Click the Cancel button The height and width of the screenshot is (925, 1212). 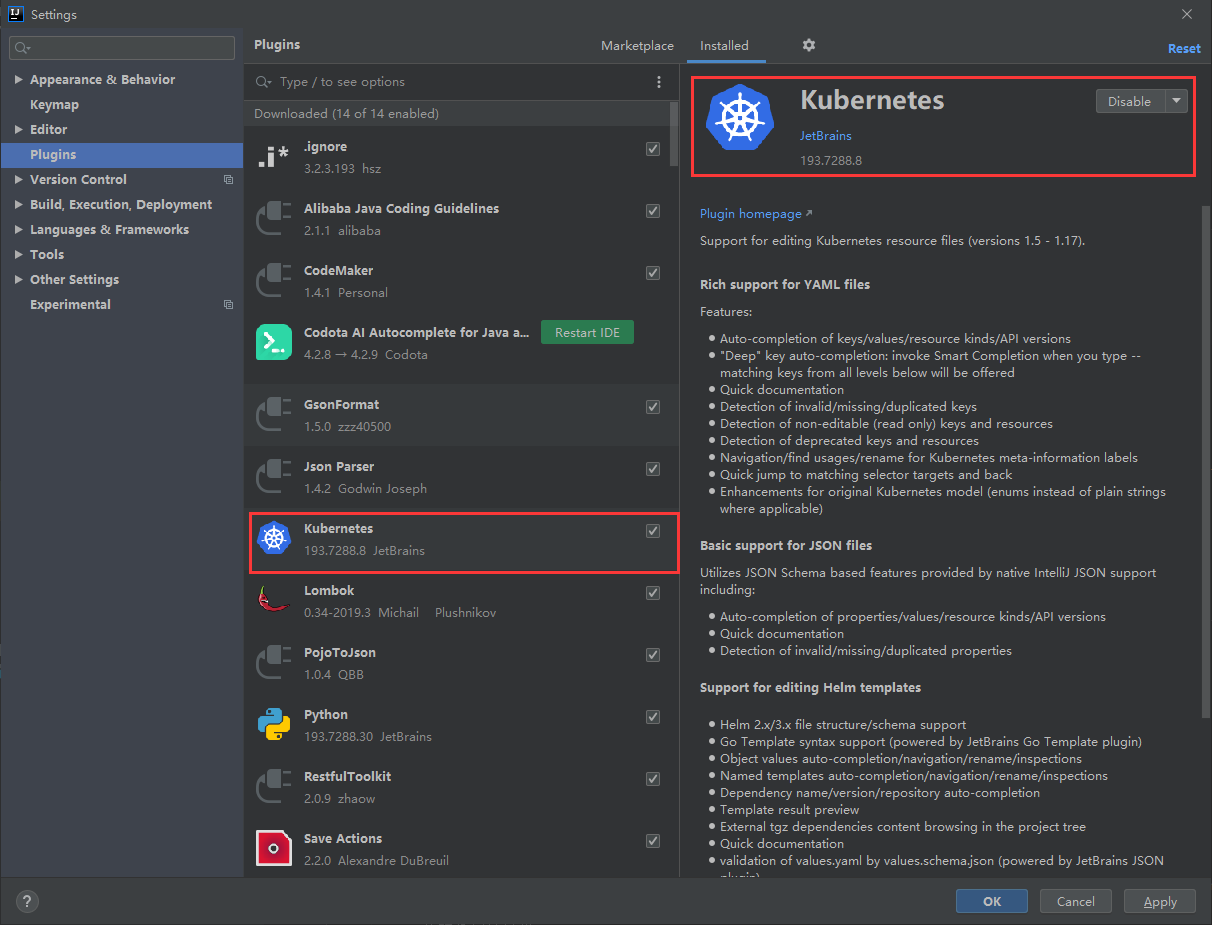point(1076,901)
